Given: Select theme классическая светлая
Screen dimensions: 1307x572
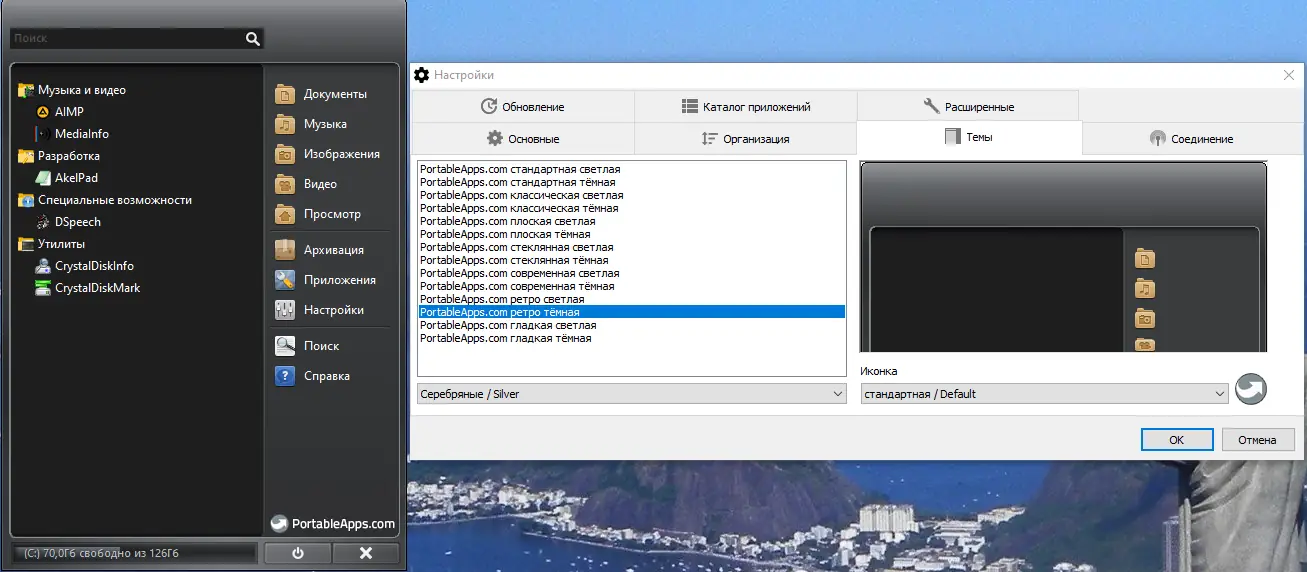Looking at the screenshot, I should click(x=631, y=195).
